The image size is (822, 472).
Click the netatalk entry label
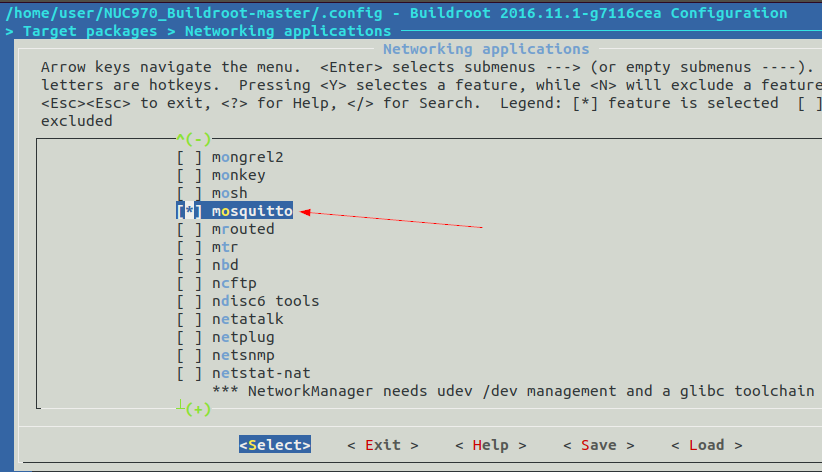(x=247, y=319)
